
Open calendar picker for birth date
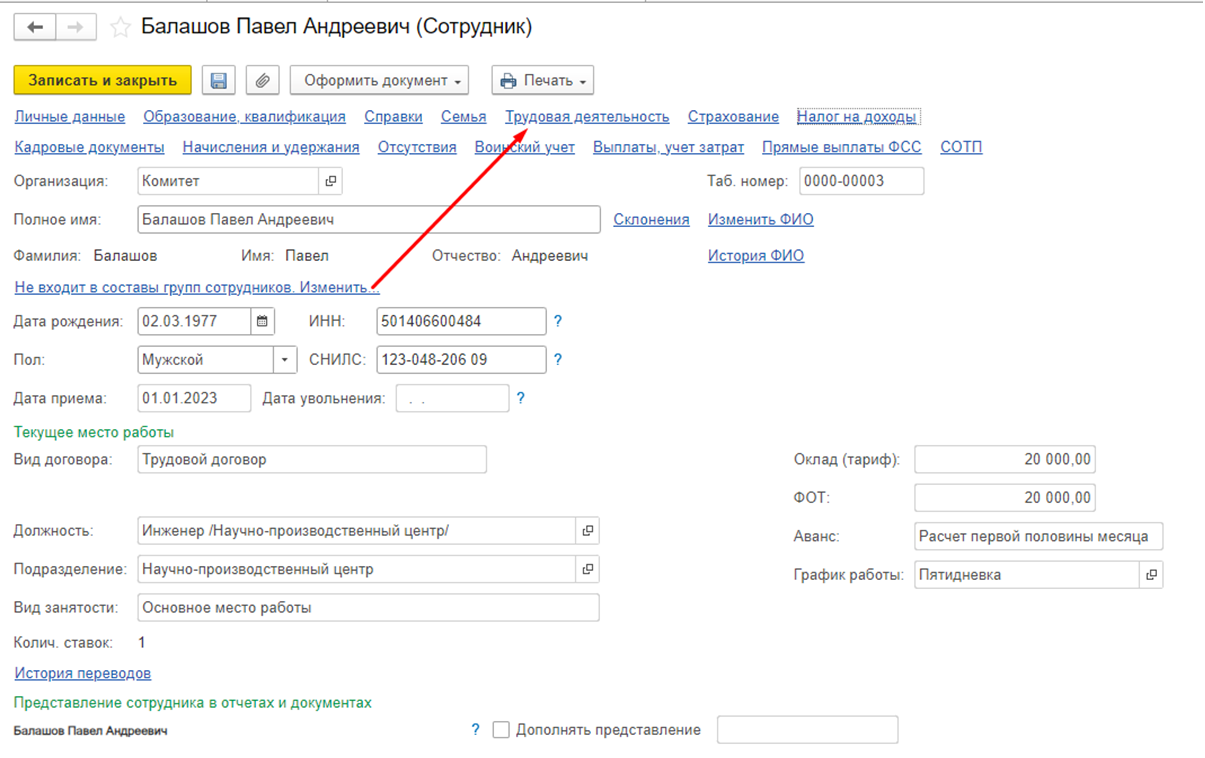[x=263, y=321]
